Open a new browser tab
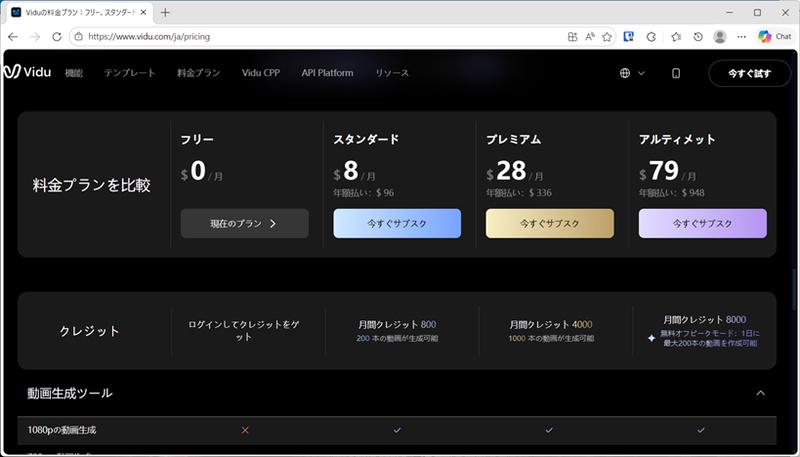800x457 pixels. [x=165, y=12]
